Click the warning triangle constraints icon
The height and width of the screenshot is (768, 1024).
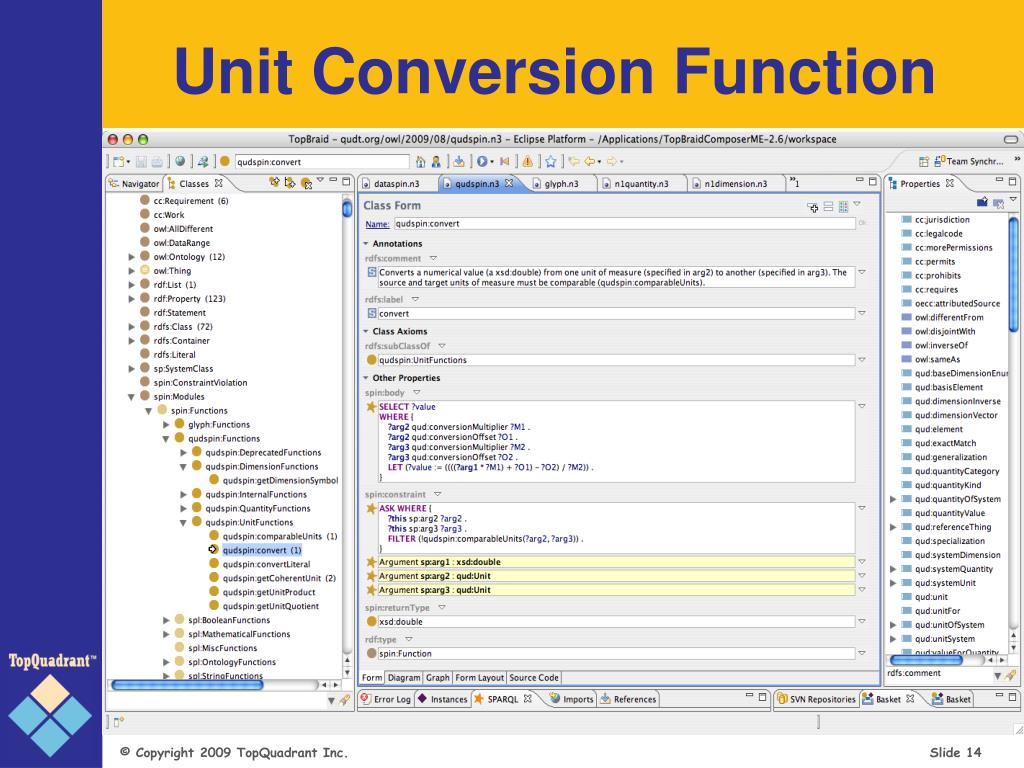[x=528, y=161]
